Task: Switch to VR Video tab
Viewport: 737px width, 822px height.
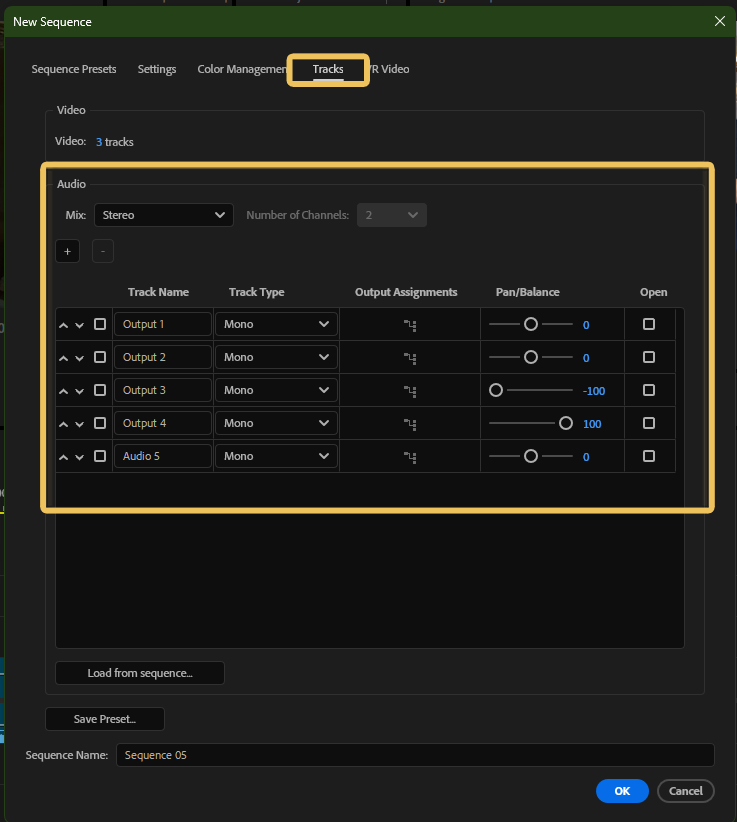Action: click(389, 69)
